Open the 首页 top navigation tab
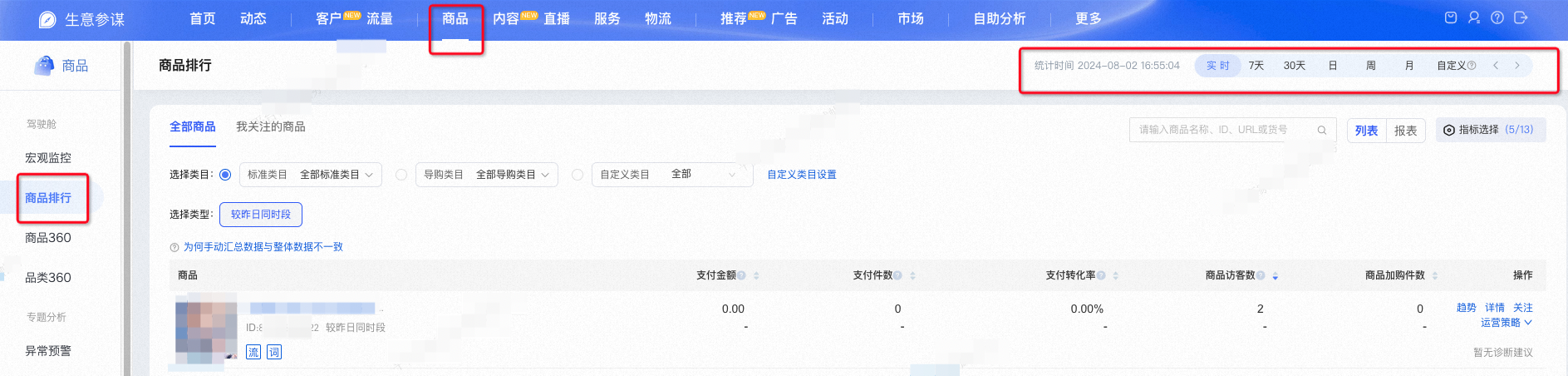Screen dimensions: 1568x376 point(203,18)
